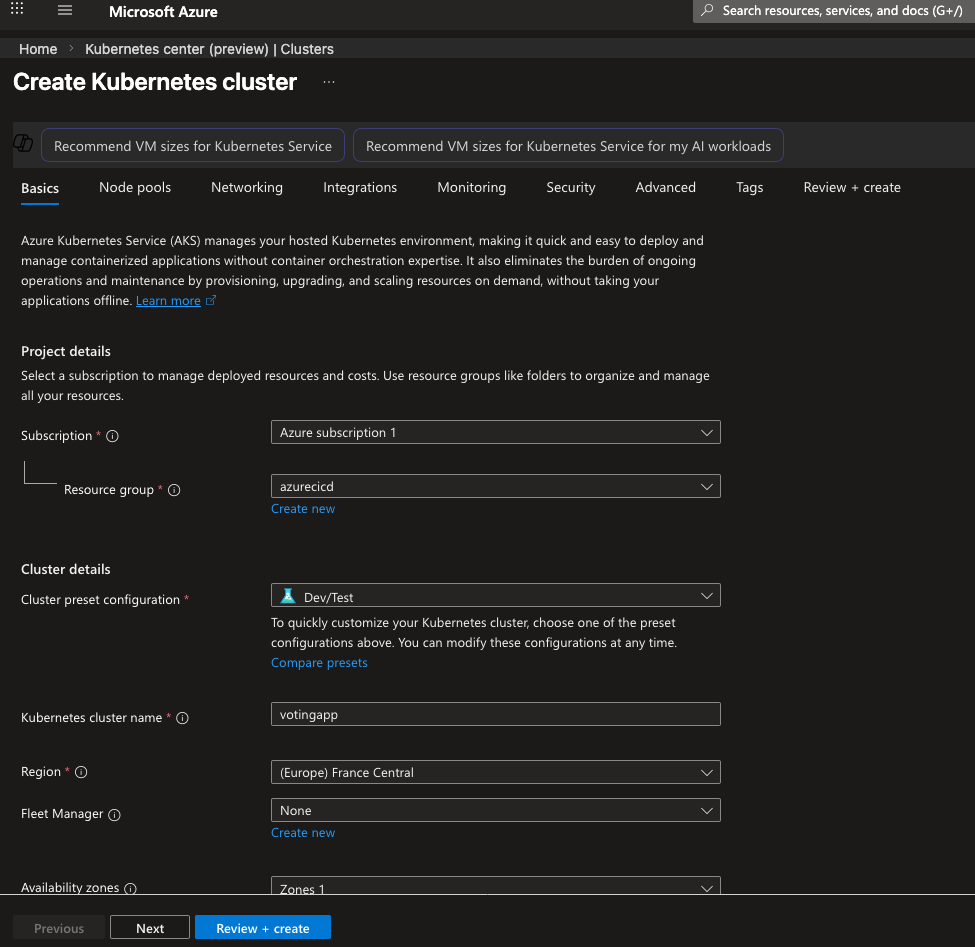Switch to the Node pools tab
The image size is (975, 947).
135,188
